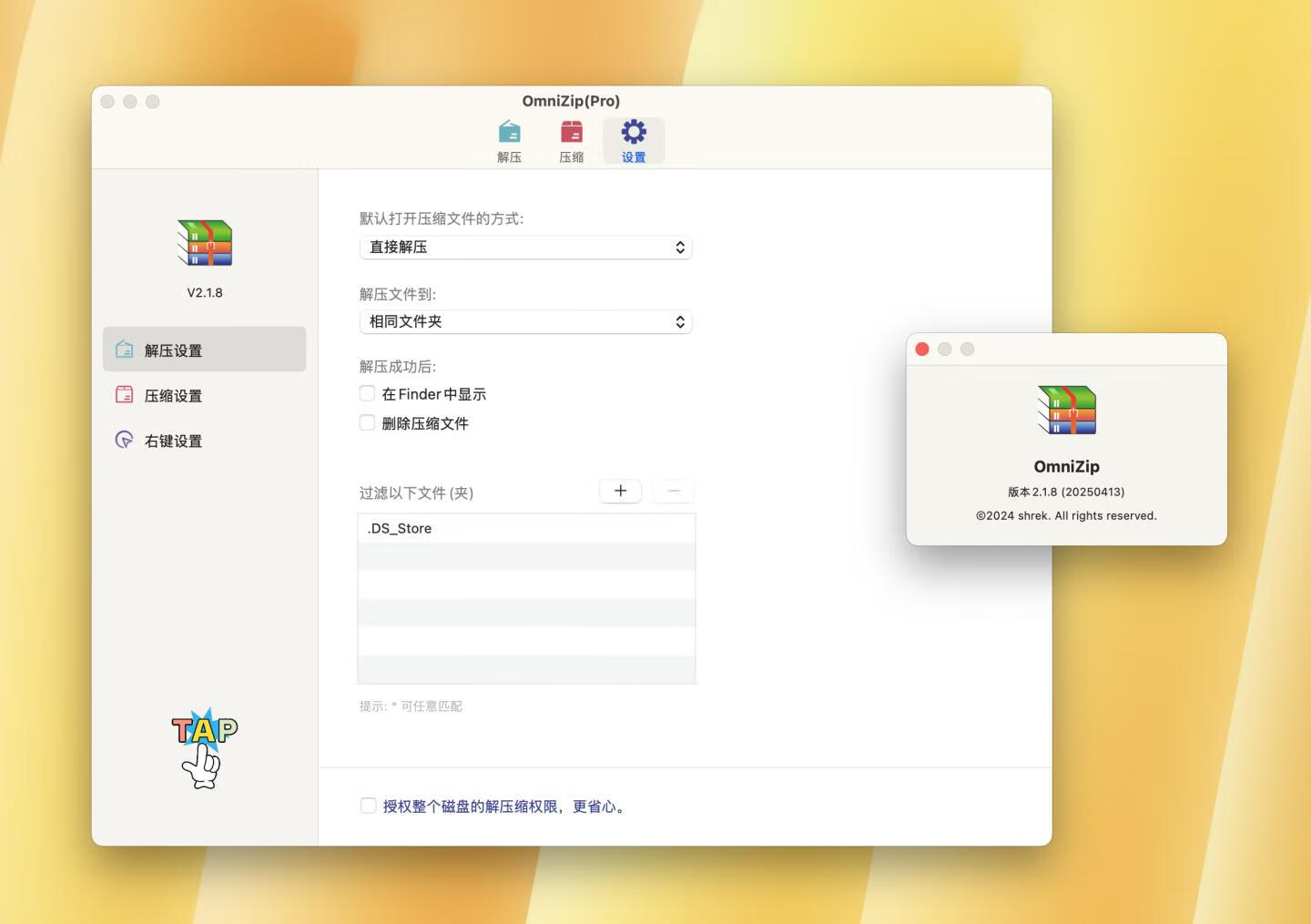Click the OmniZip name in about window
1311x924 pixels.
tap(1066, 466)
